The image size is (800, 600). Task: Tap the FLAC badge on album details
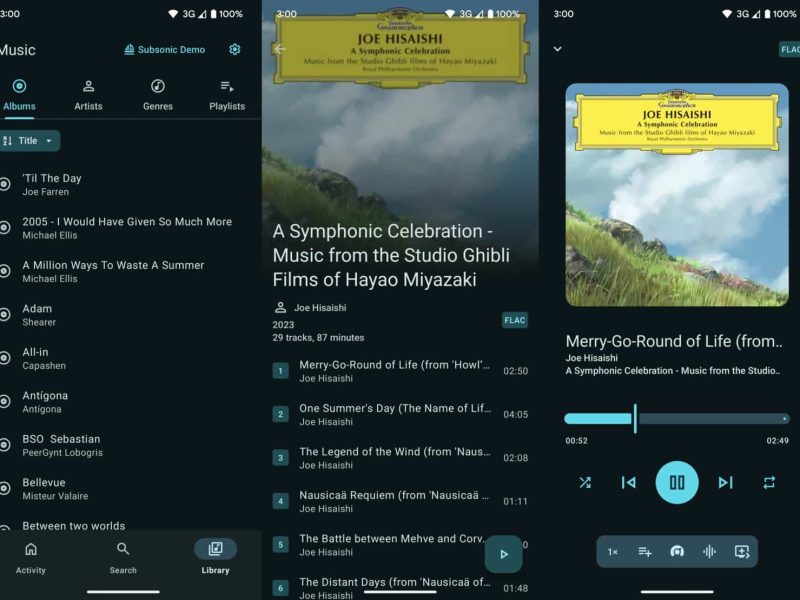[514, 320]
